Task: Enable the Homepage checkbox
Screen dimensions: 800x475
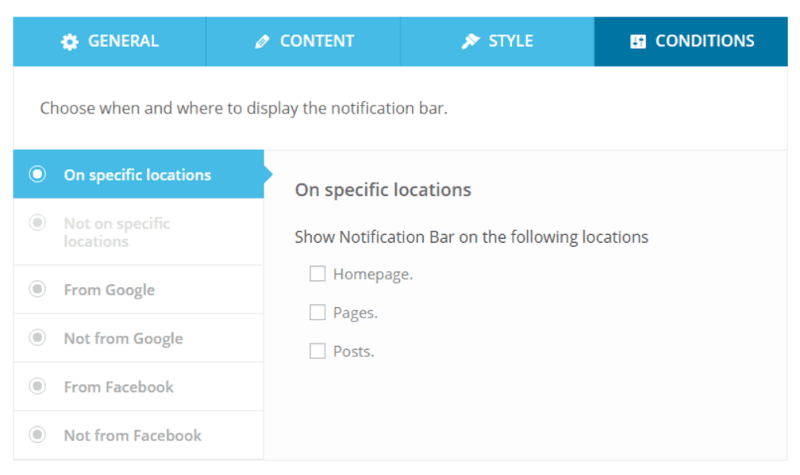Action: click(x=317, y=274)
